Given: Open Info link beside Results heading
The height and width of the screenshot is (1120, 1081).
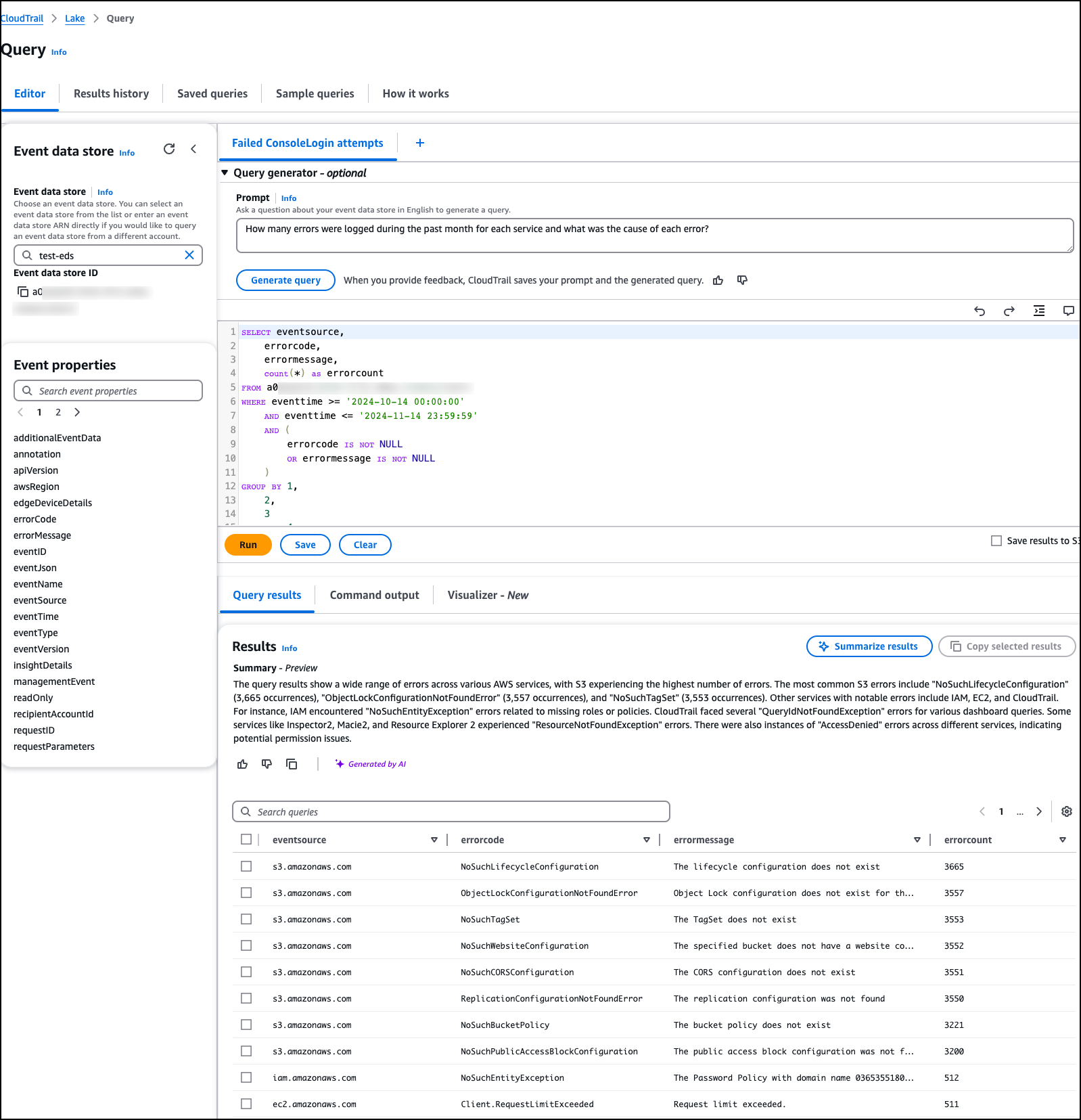Looking at the screenshot, I should coord(290,648).
